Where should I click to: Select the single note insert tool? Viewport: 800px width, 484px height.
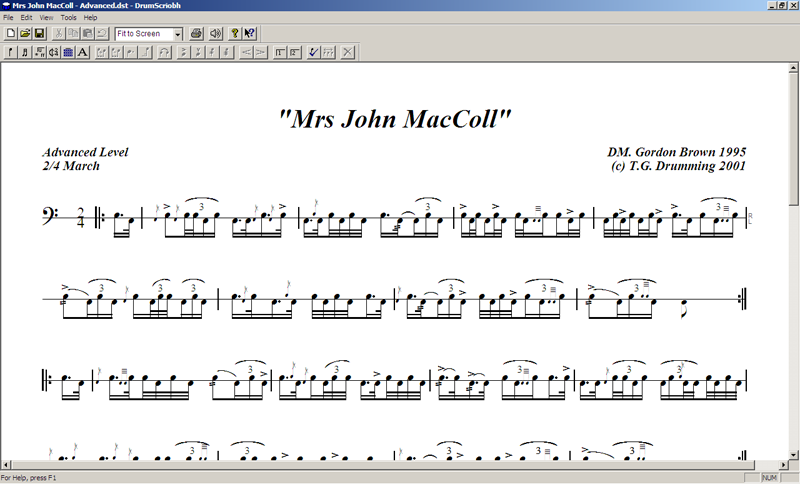click(x=10, y=52)
